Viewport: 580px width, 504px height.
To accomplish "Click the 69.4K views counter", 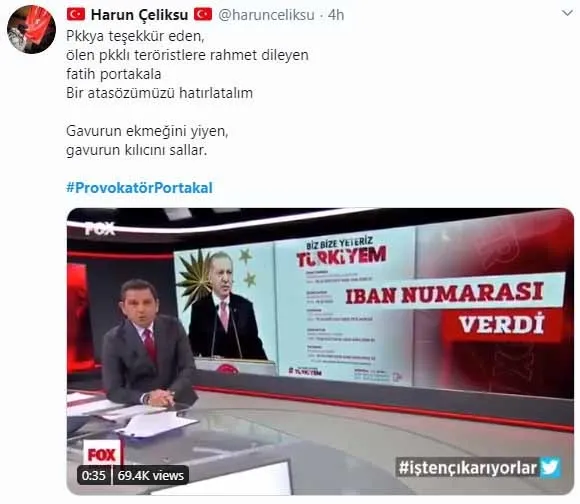I will pyautogui.click(x=151, y=475).
